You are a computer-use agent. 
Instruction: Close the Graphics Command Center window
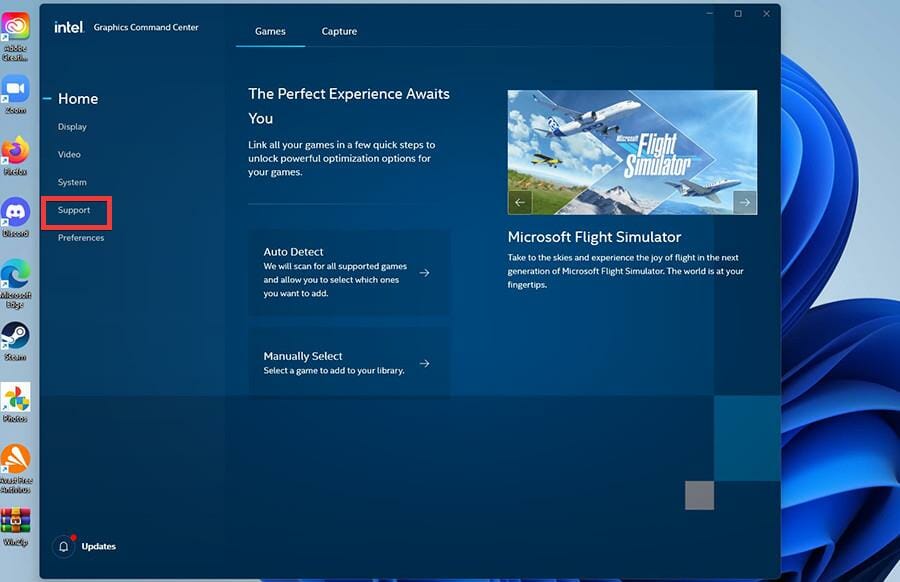[766, 14]
